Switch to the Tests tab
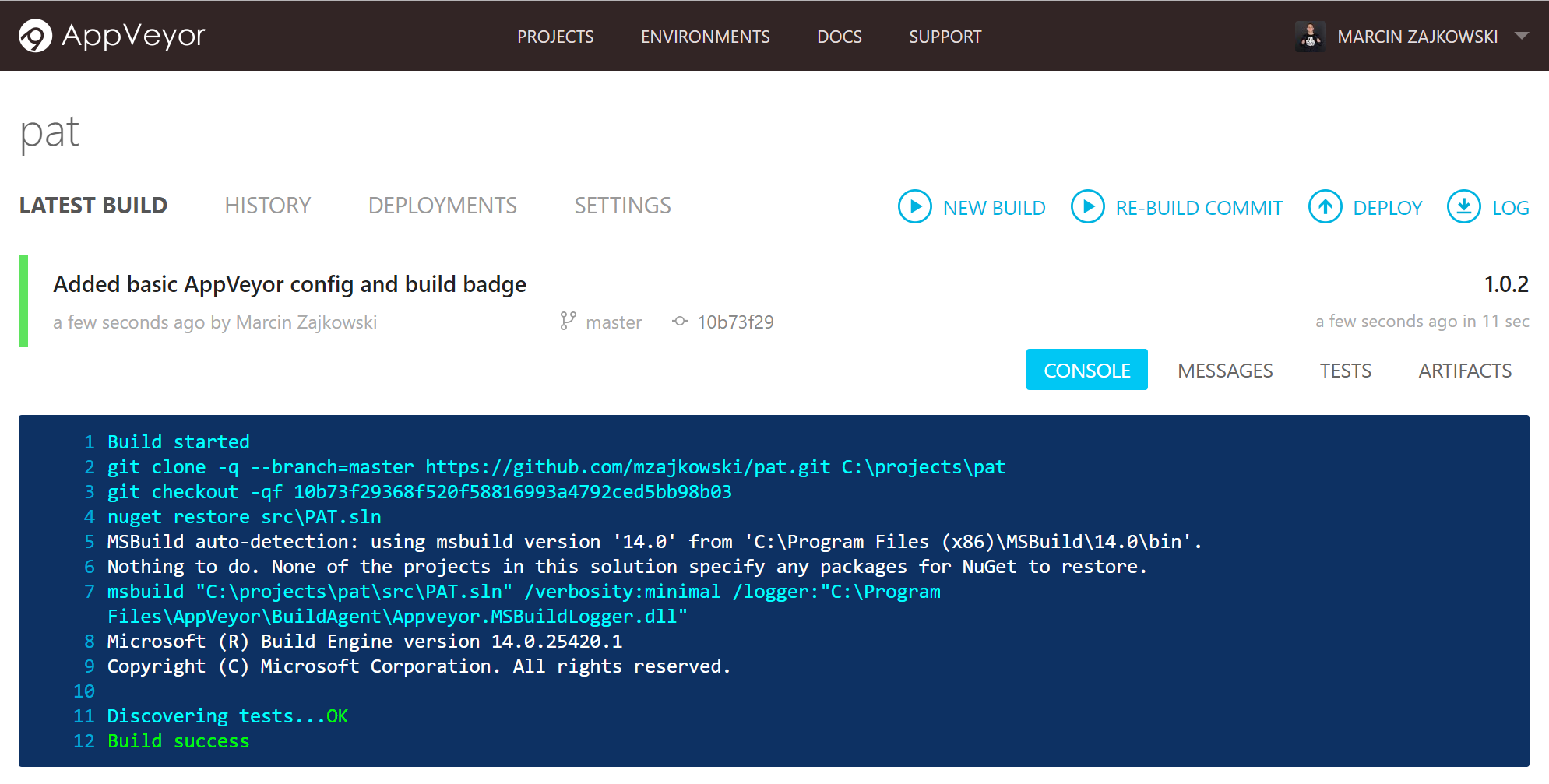This screenshot has width=1549, height=784. tap(1346, 371)
